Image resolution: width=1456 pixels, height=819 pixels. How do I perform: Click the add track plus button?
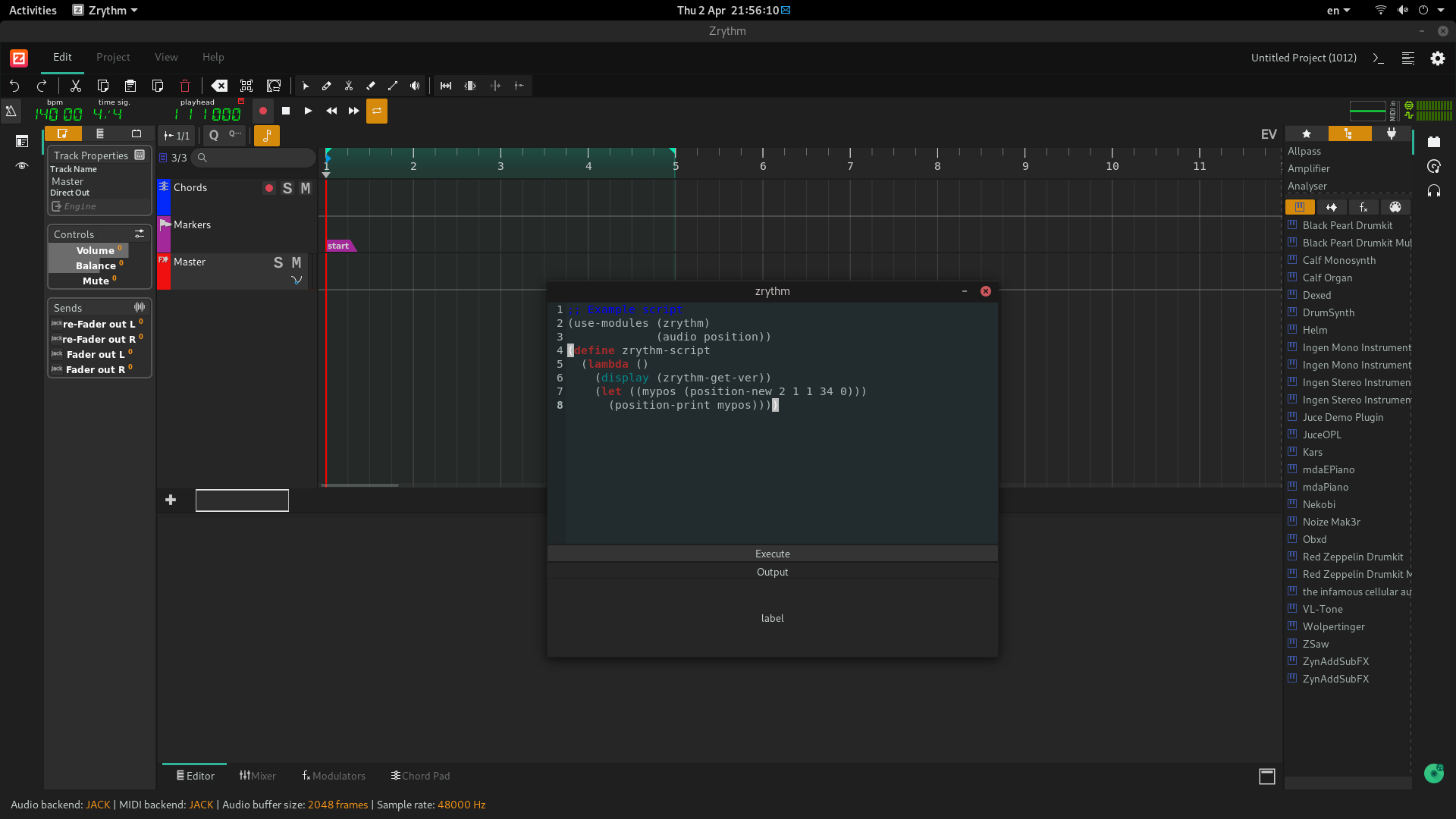171,500
